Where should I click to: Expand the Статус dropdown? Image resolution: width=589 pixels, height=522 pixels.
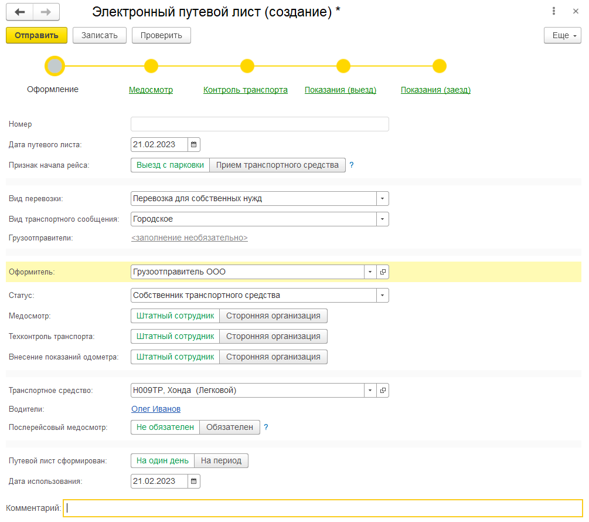pyautogui.click(x=382, y=296)
